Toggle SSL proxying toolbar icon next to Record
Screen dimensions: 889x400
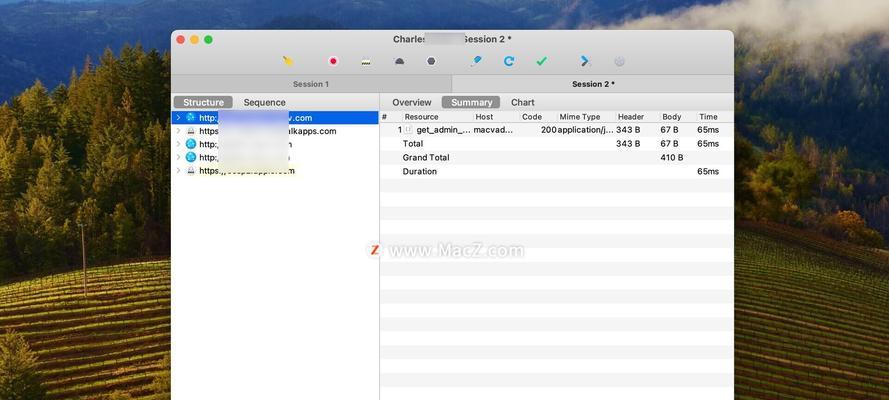tap(366, 62)
